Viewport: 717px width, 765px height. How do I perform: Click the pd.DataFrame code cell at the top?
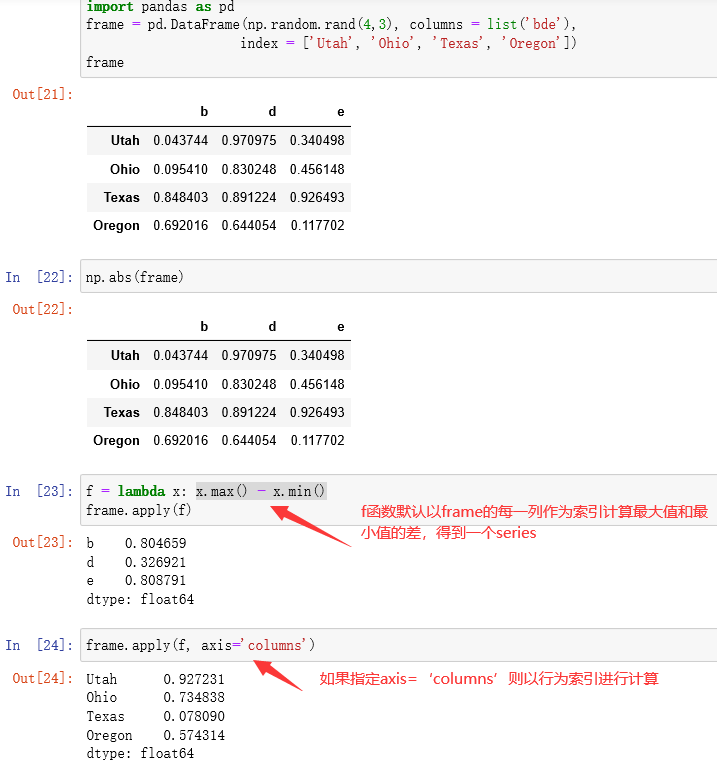pos(398,37)
